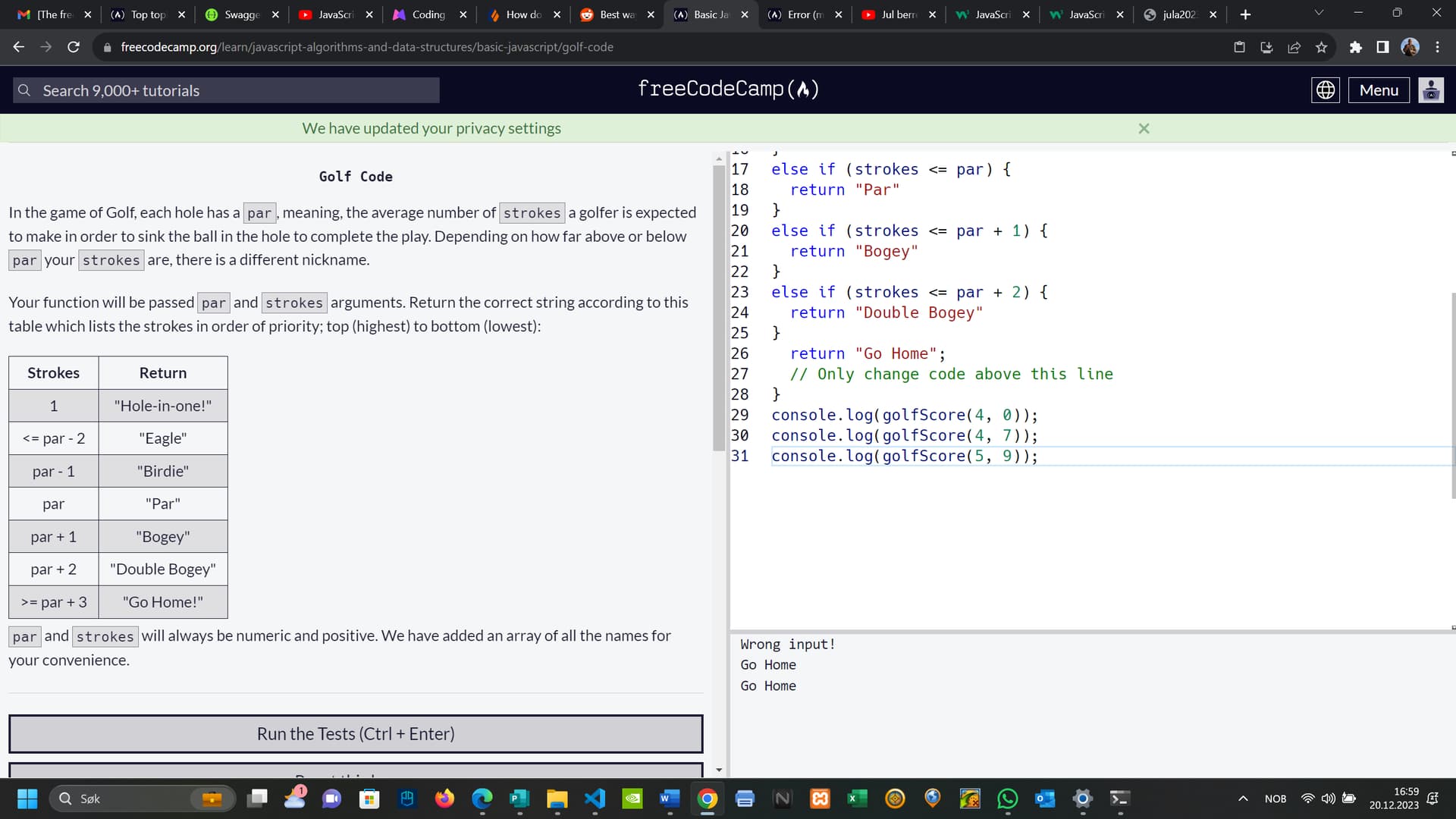Click the padlock icon beside the URL
1456x819 pixels.
pos(105,46)
